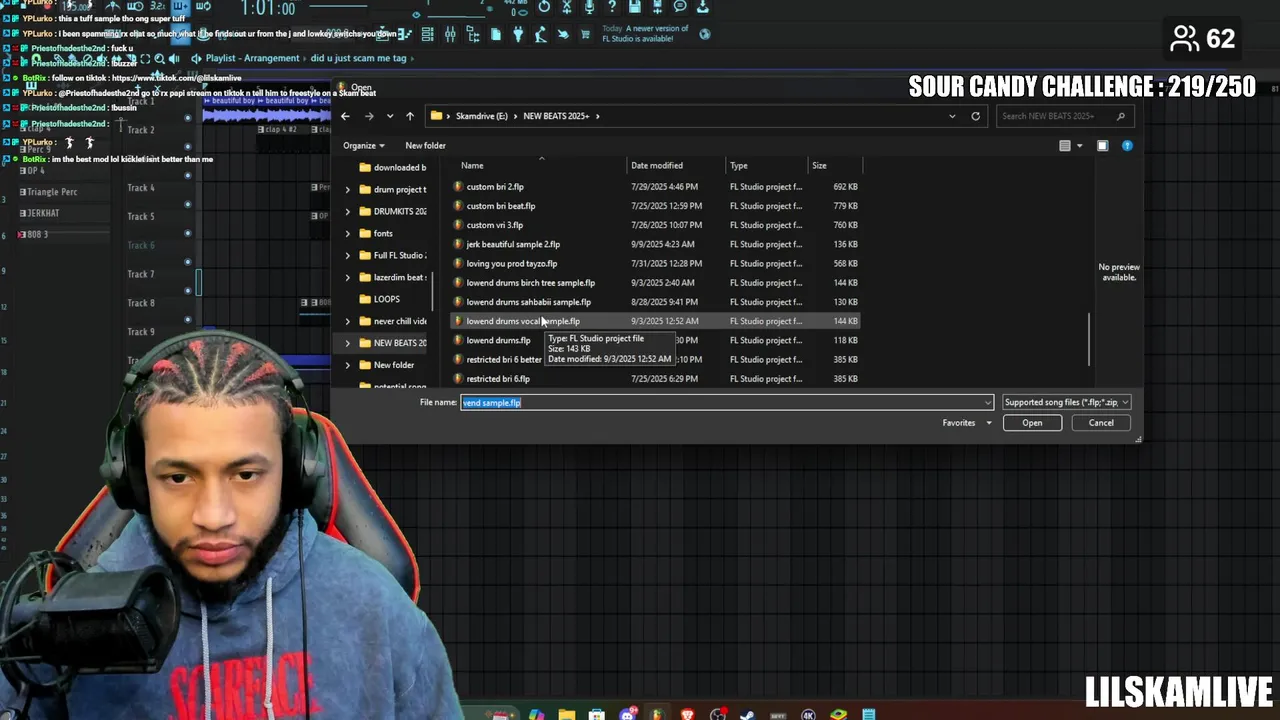The image size is (1280, 720).
Task: Open the recent locations chevron in dialog
Action: coord(390,116)
